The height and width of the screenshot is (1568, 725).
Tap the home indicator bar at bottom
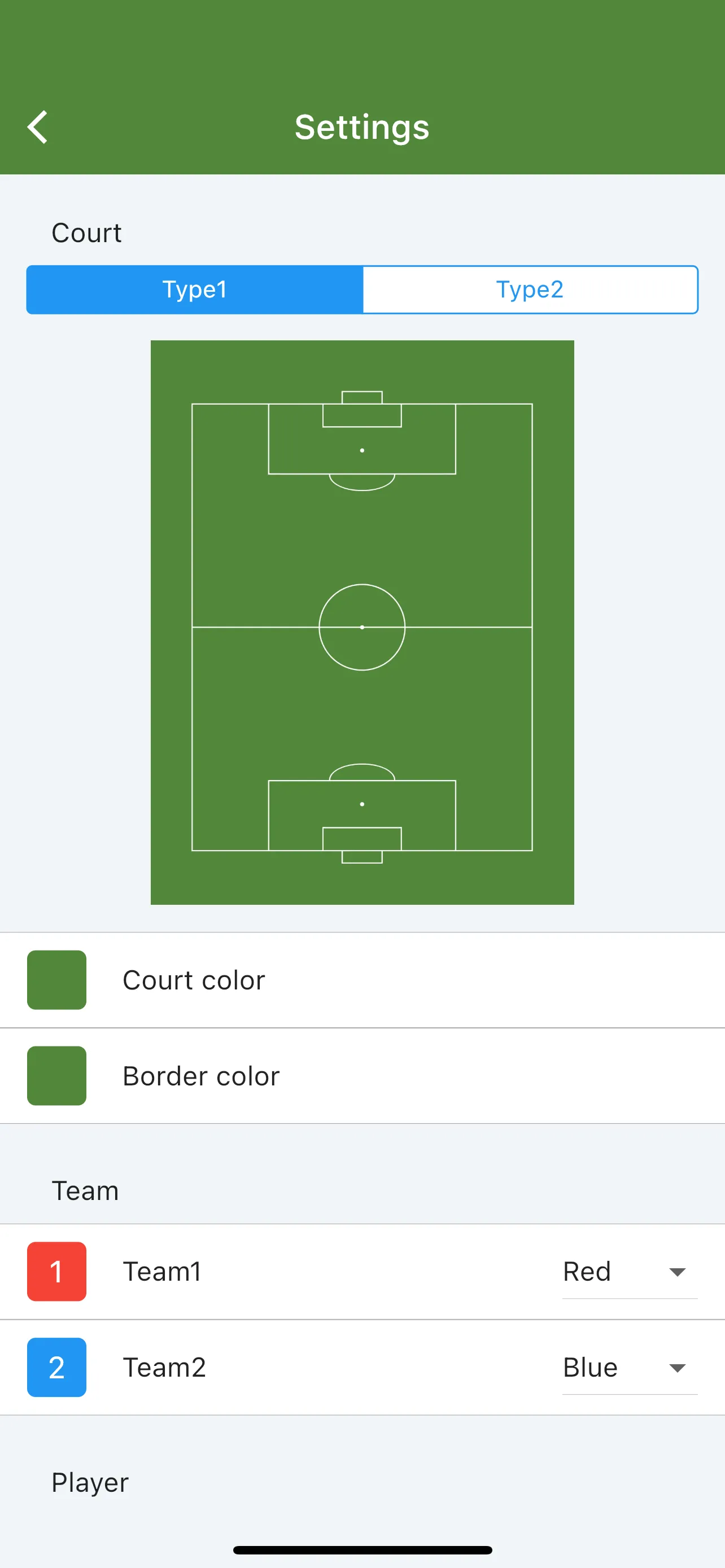[362, 1550]
